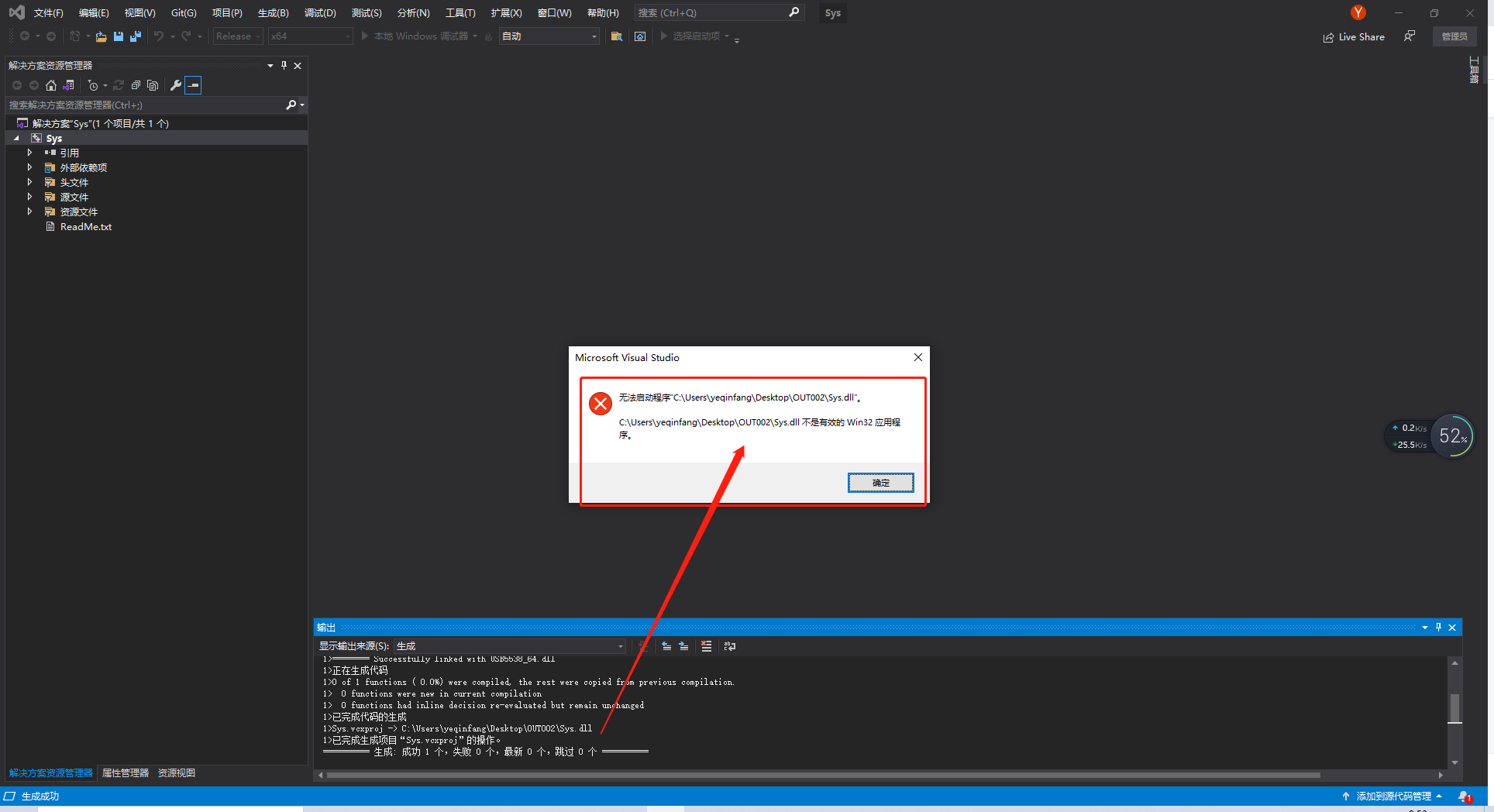Switch to the 属性管理器 tab
The width and height of the screenshot is (1494, 812).
(125, 772)
